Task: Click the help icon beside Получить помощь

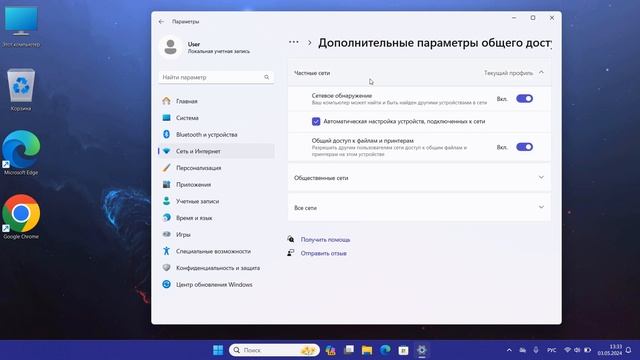Action: coord(291,239)
